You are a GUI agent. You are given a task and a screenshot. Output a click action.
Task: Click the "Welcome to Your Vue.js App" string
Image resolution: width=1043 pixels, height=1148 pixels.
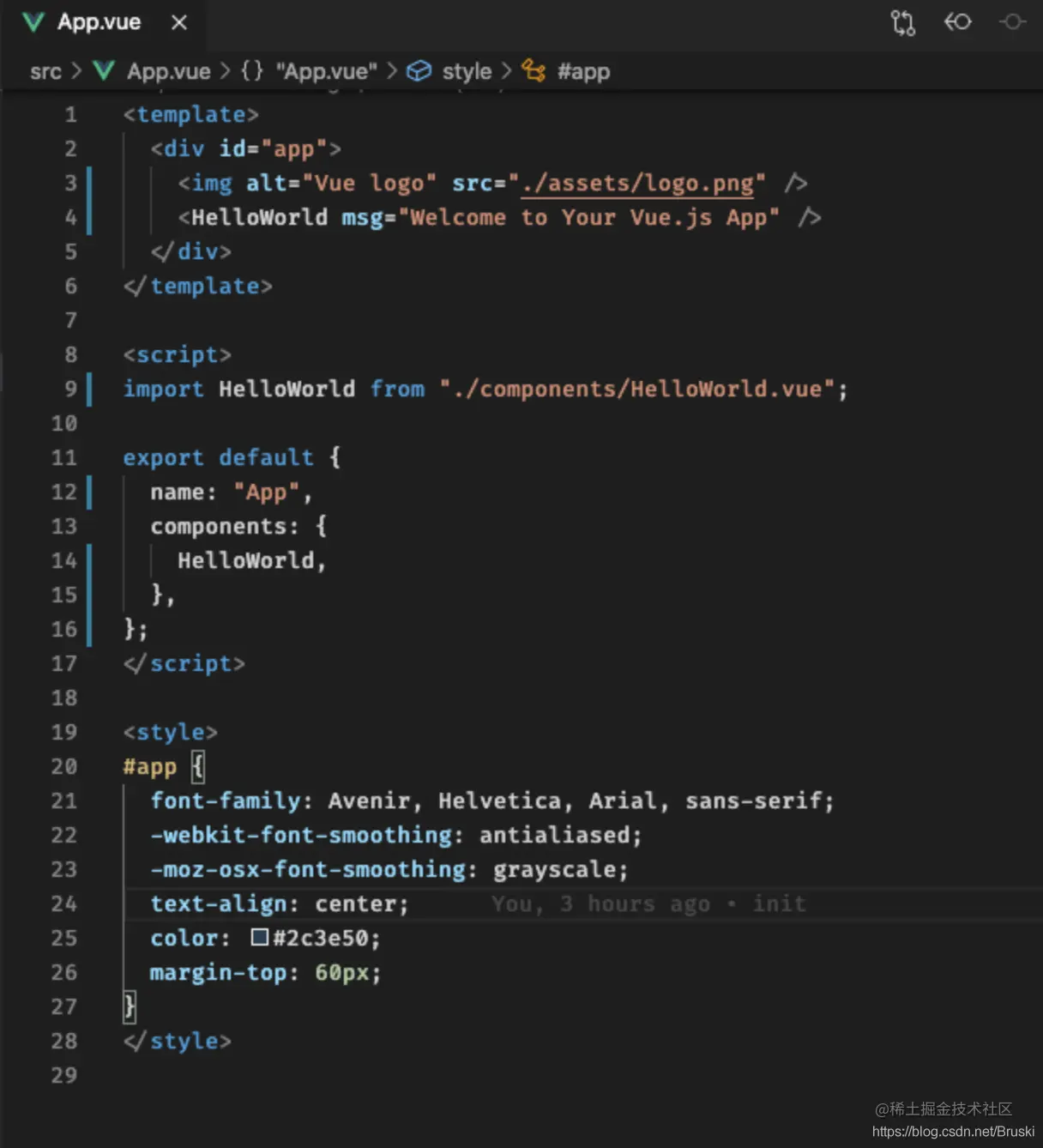(x=588, y=217)
